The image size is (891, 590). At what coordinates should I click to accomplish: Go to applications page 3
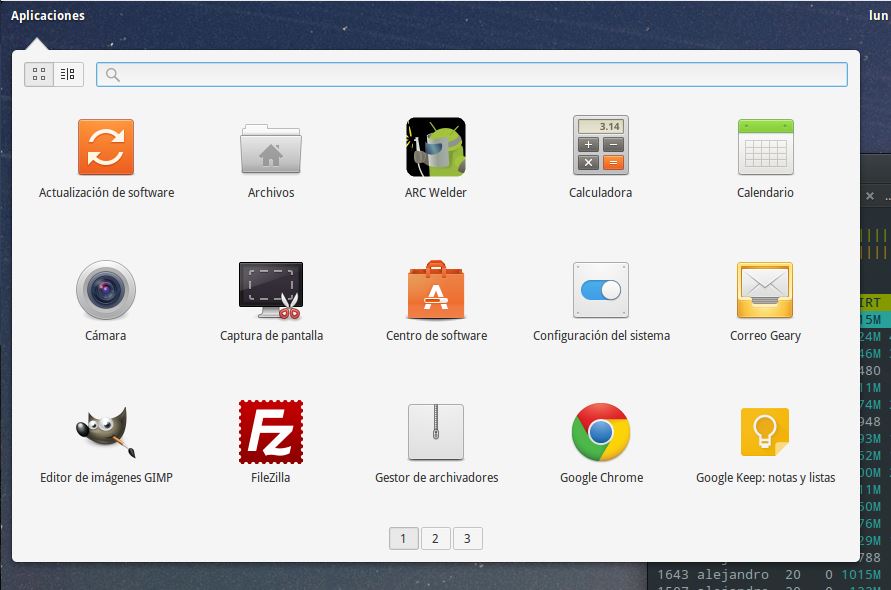[x=467, y=538]
